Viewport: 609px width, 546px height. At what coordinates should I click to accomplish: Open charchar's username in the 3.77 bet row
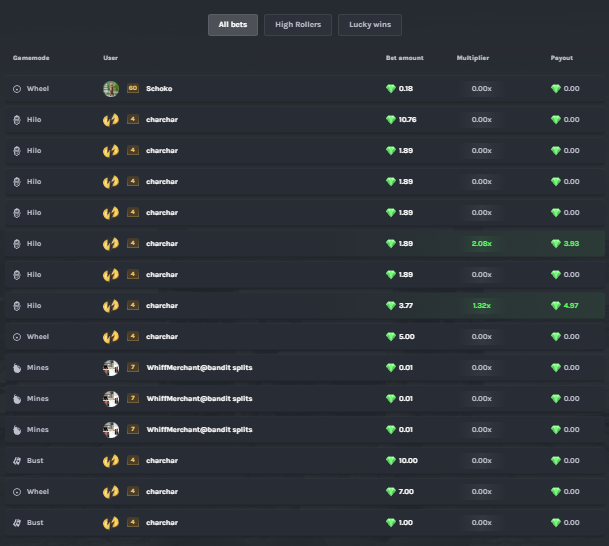click(162, 306)
